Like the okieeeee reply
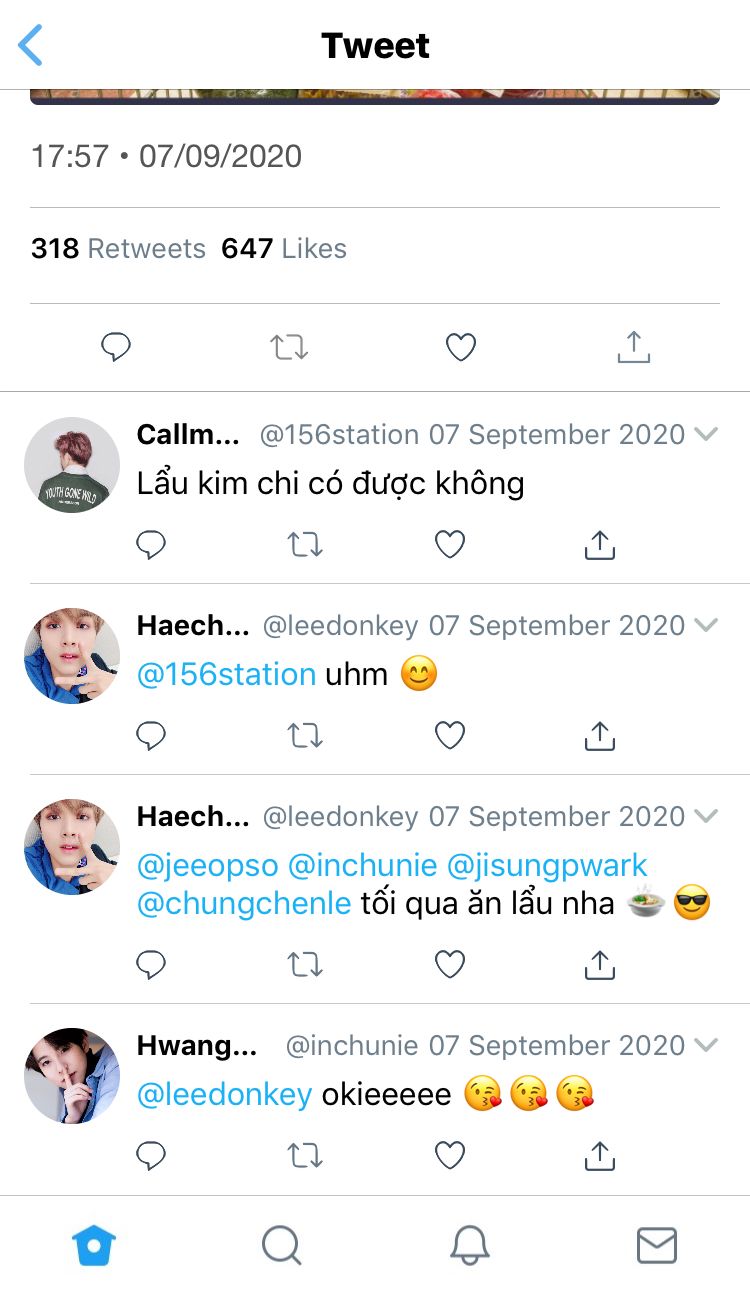The height and width of the screenshot is (1295, 750). (x=450, y=1156)
